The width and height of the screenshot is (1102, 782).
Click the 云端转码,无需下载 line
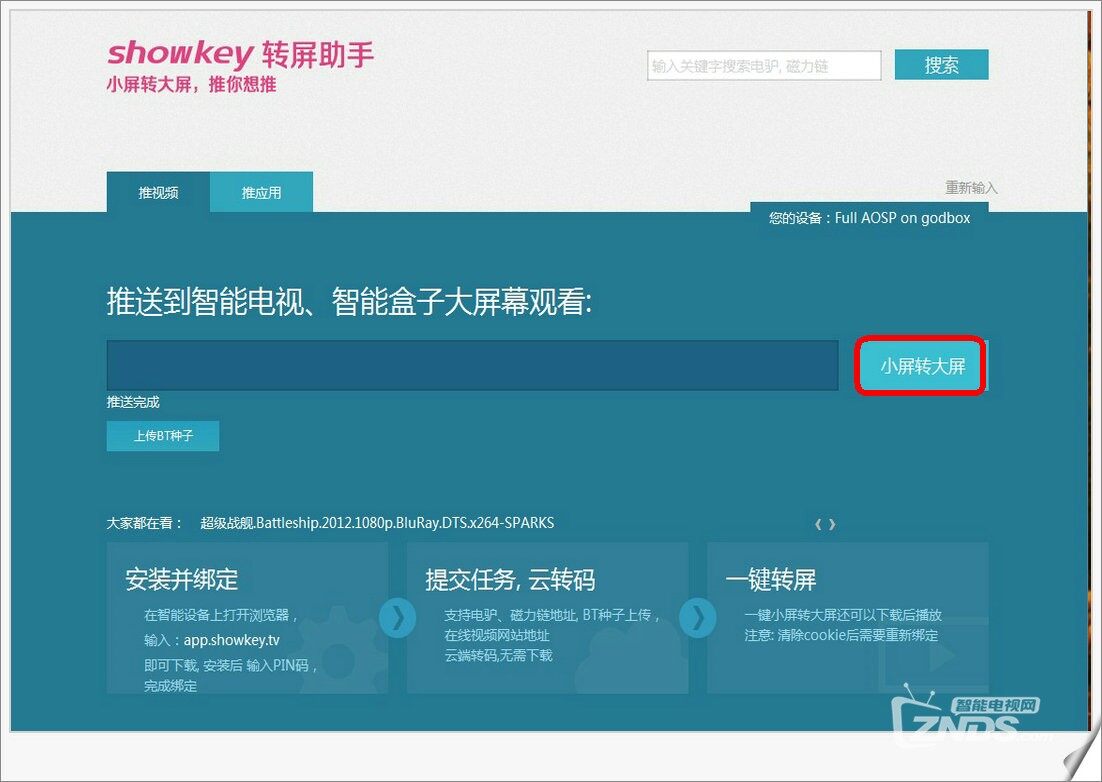[498, 656]
